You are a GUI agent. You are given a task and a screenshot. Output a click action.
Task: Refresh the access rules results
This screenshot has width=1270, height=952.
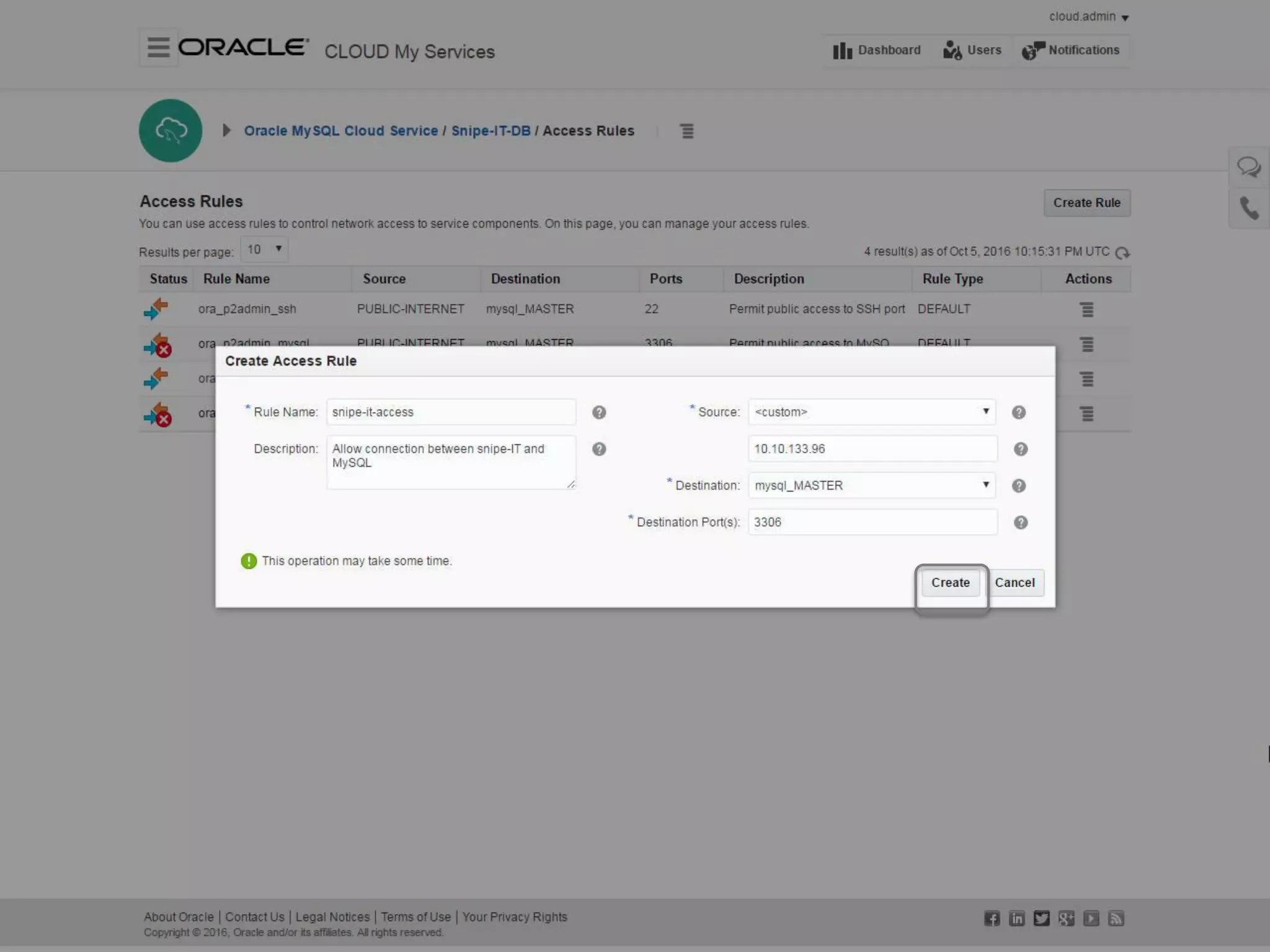[1122, 253]
